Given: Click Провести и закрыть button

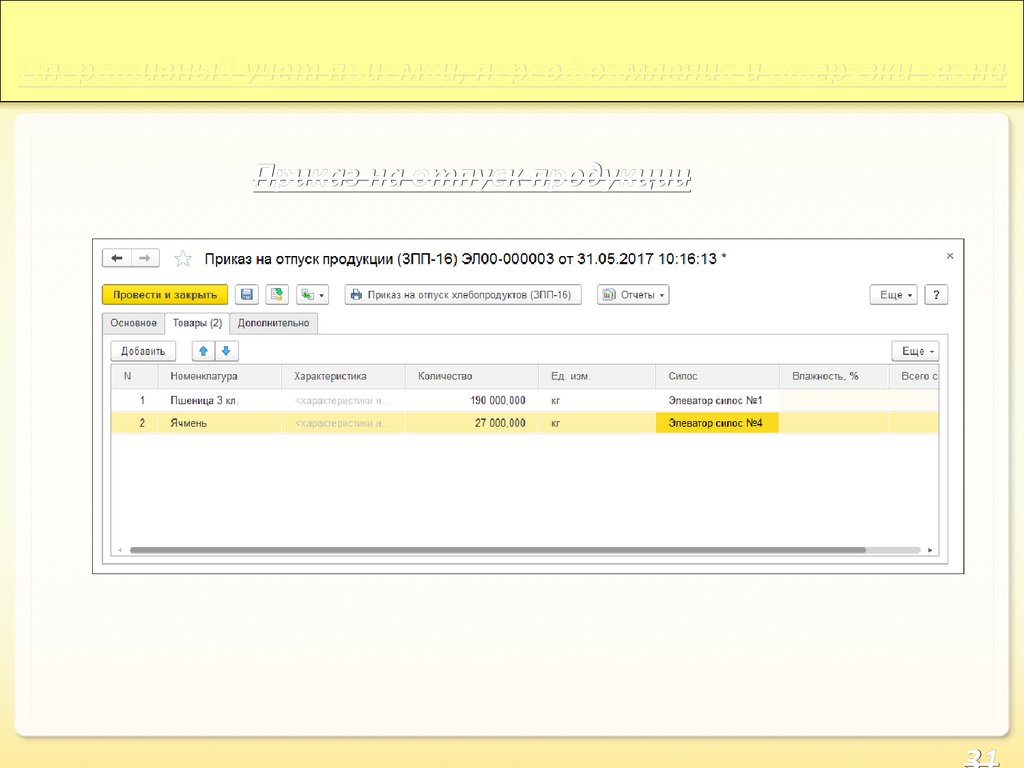Looking at the screenshot, I should tap(165, 295).
